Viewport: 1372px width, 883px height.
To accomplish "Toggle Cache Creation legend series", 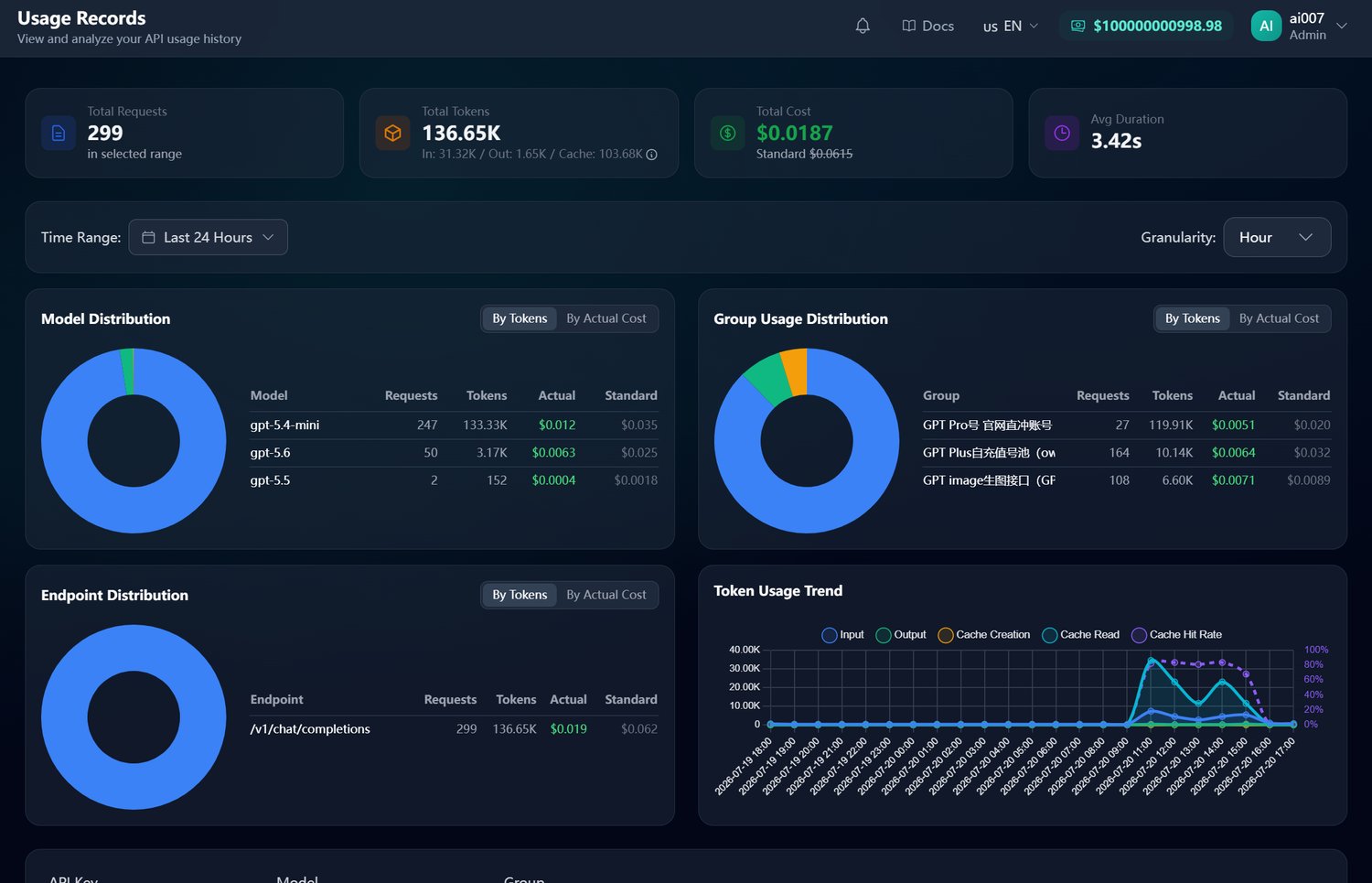I will [x=984, y=635].
